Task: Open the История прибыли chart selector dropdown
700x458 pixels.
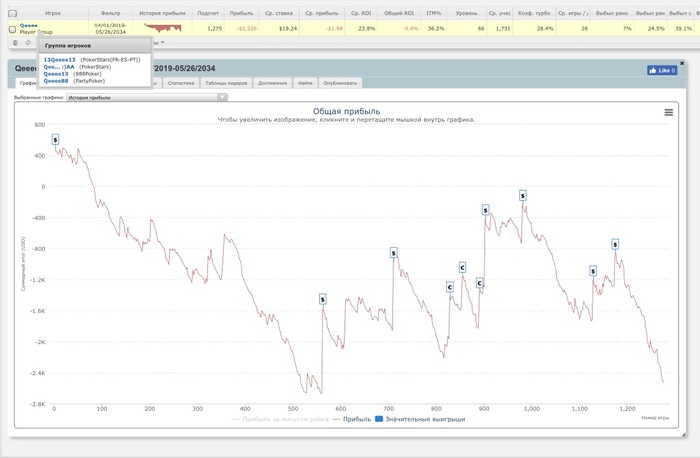Action: click(147, 97)
